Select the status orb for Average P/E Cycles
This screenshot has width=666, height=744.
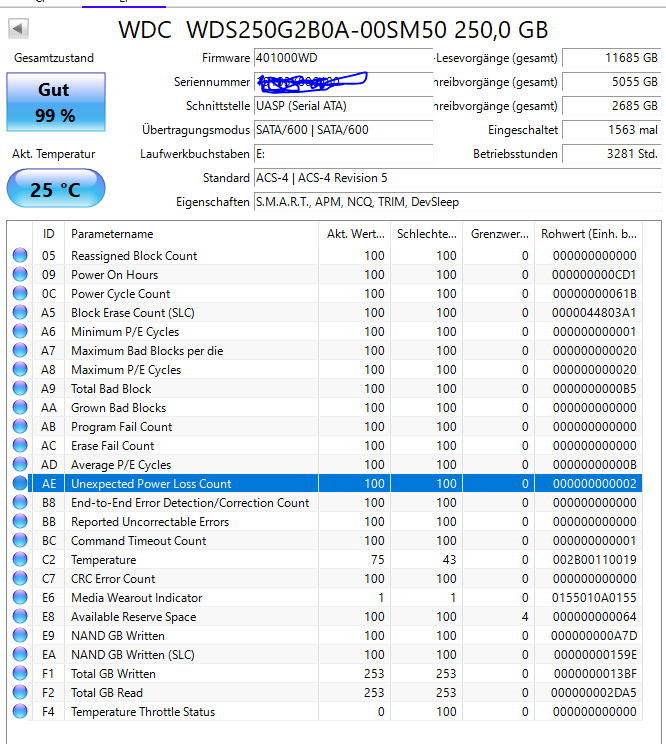(20, 464)
